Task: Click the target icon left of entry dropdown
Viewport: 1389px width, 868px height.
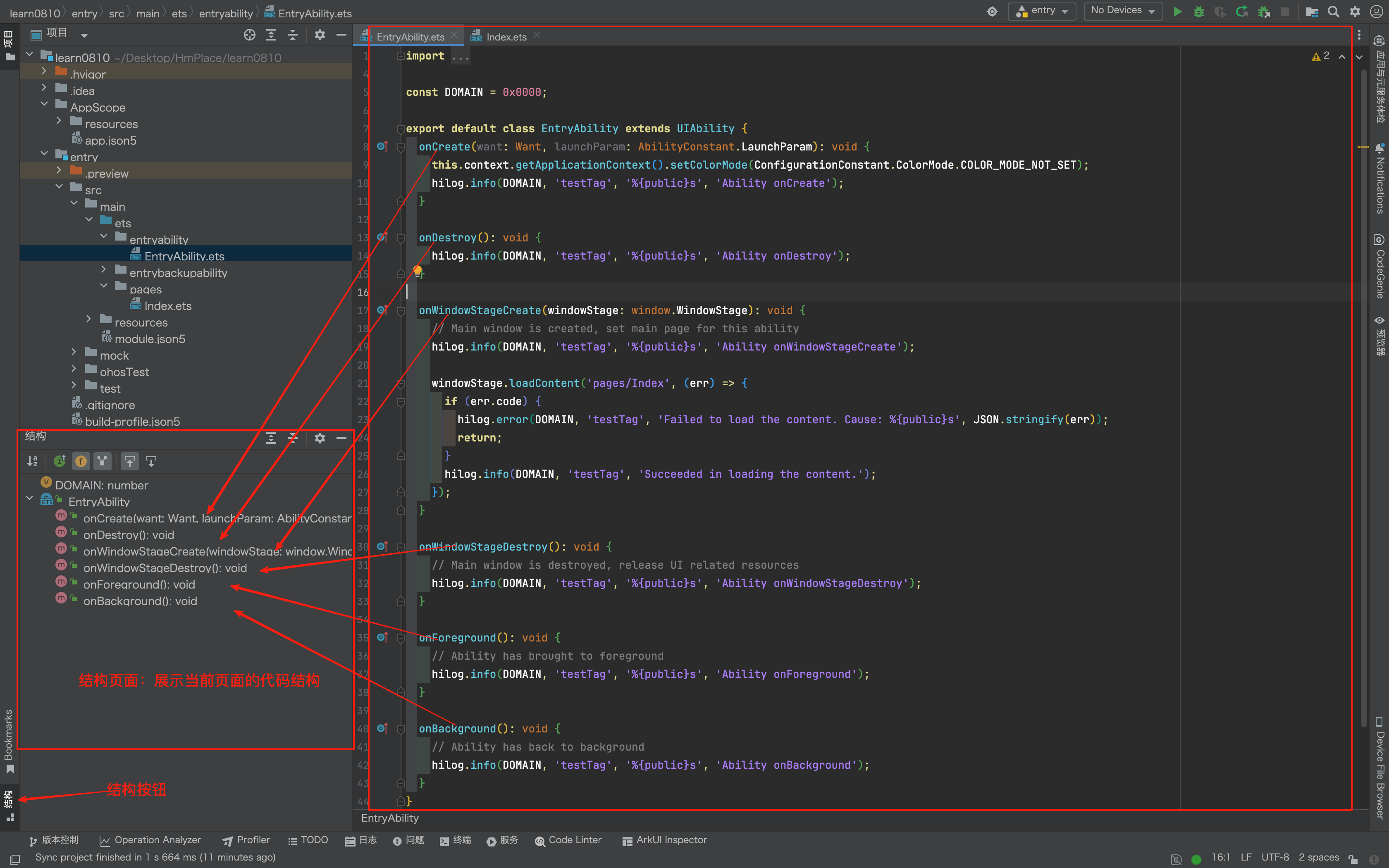Action: pos(992,12)
